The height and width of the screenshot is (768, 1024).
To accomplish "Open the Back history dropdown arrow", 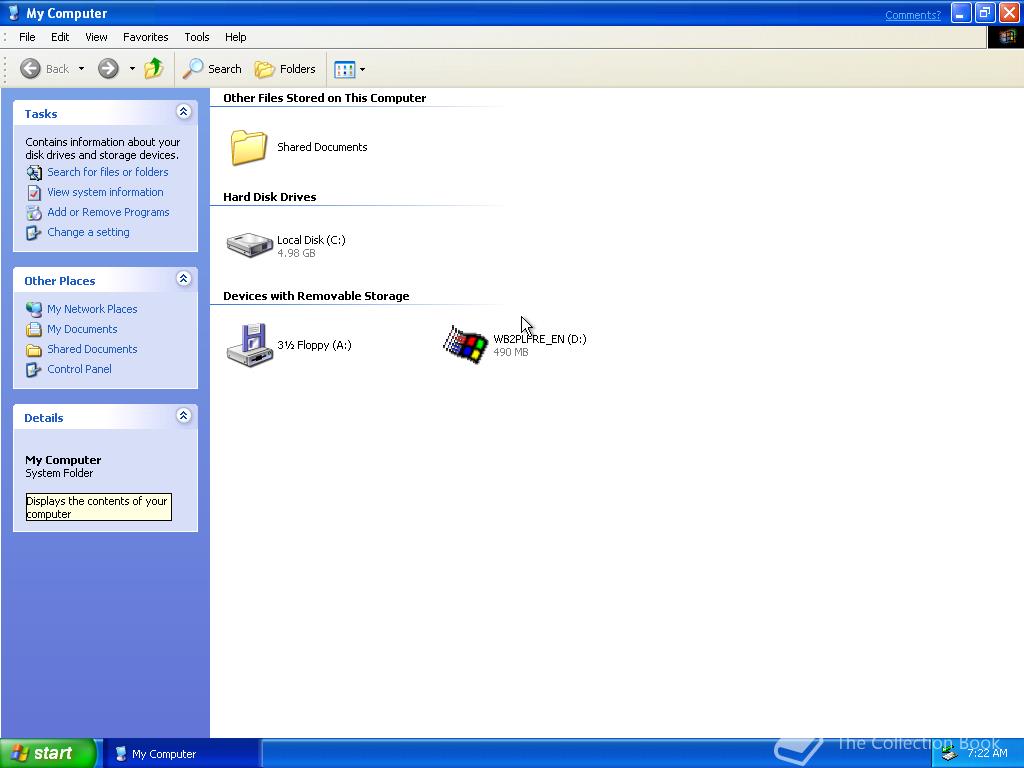I will point(81,69).
